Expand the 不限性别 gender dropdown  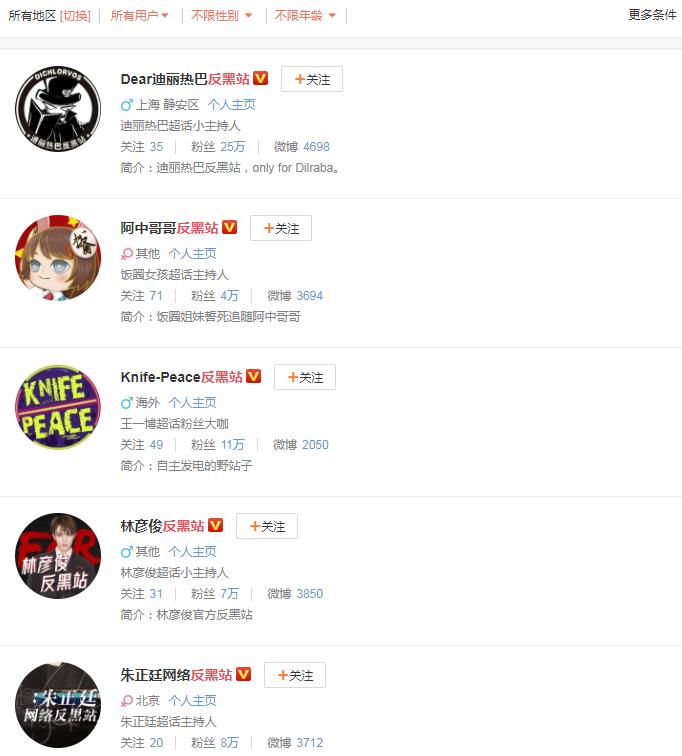[x=221, y=15]
